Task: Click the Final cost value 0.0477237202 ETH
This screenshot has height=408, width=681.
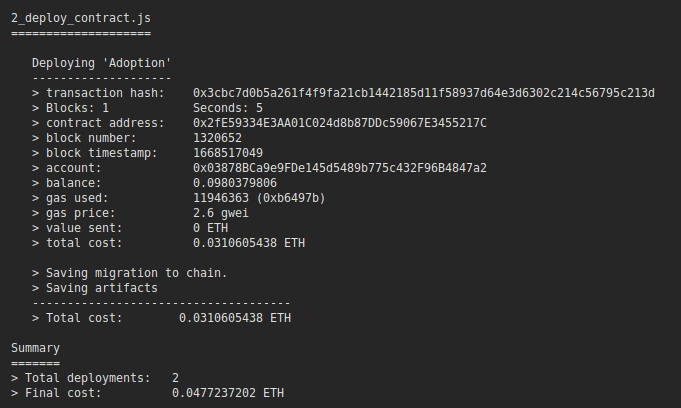Action: (228, 394)
